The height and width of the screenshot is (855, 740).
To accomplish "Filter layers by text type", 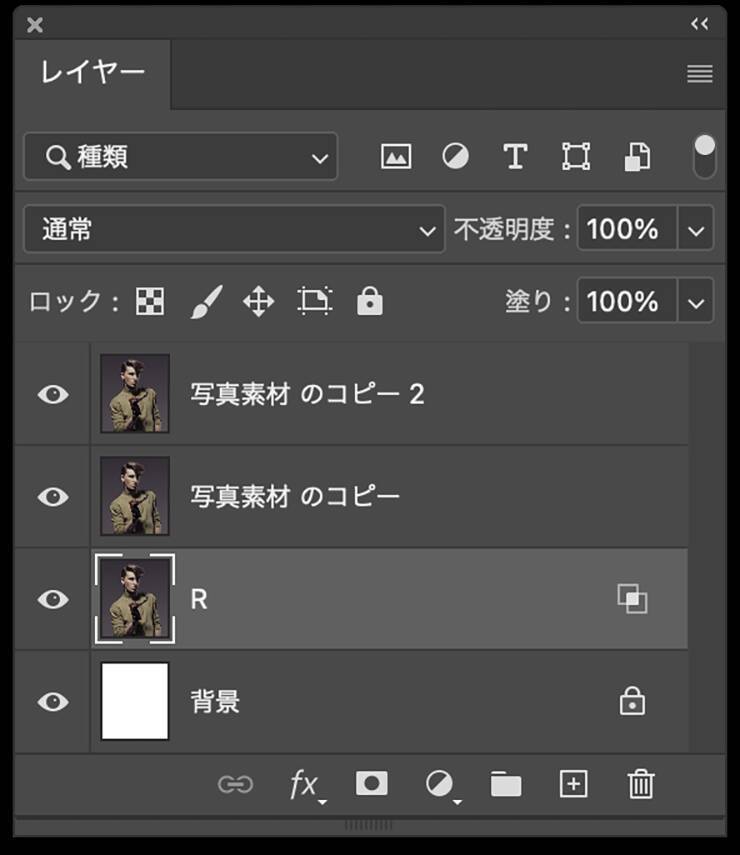I will click(x=515, y=157).
